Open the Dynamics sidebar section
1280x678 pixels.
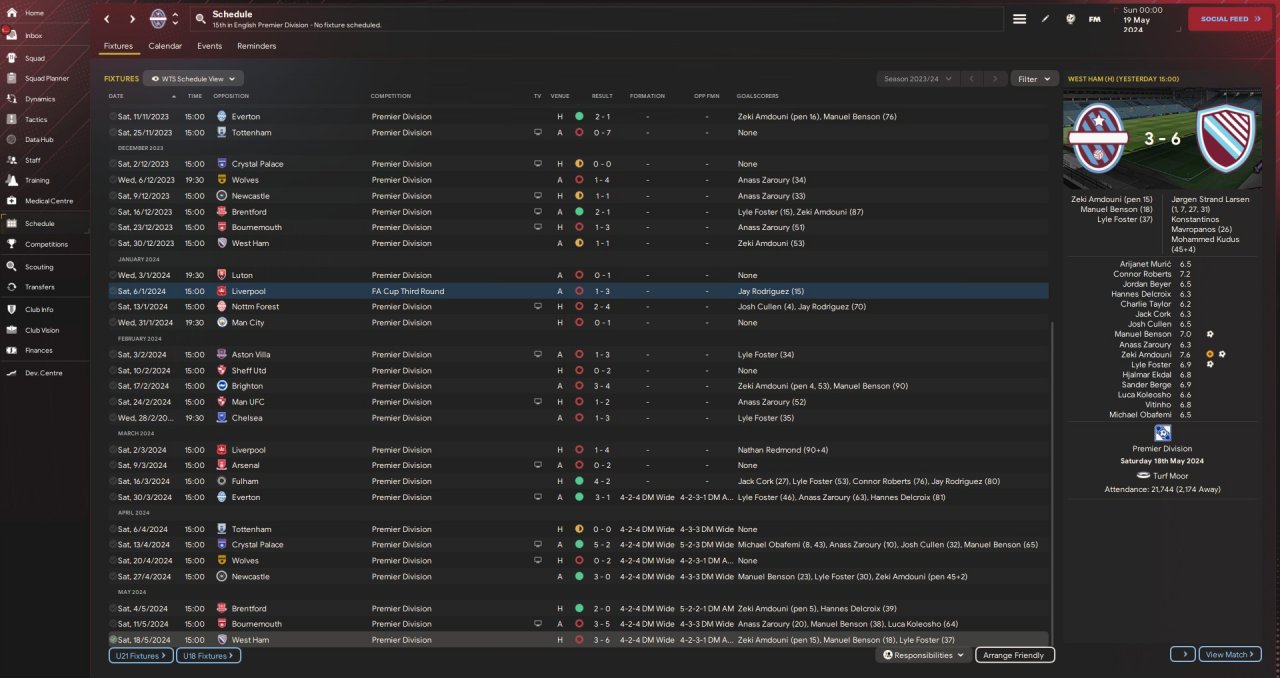(44, 99)
